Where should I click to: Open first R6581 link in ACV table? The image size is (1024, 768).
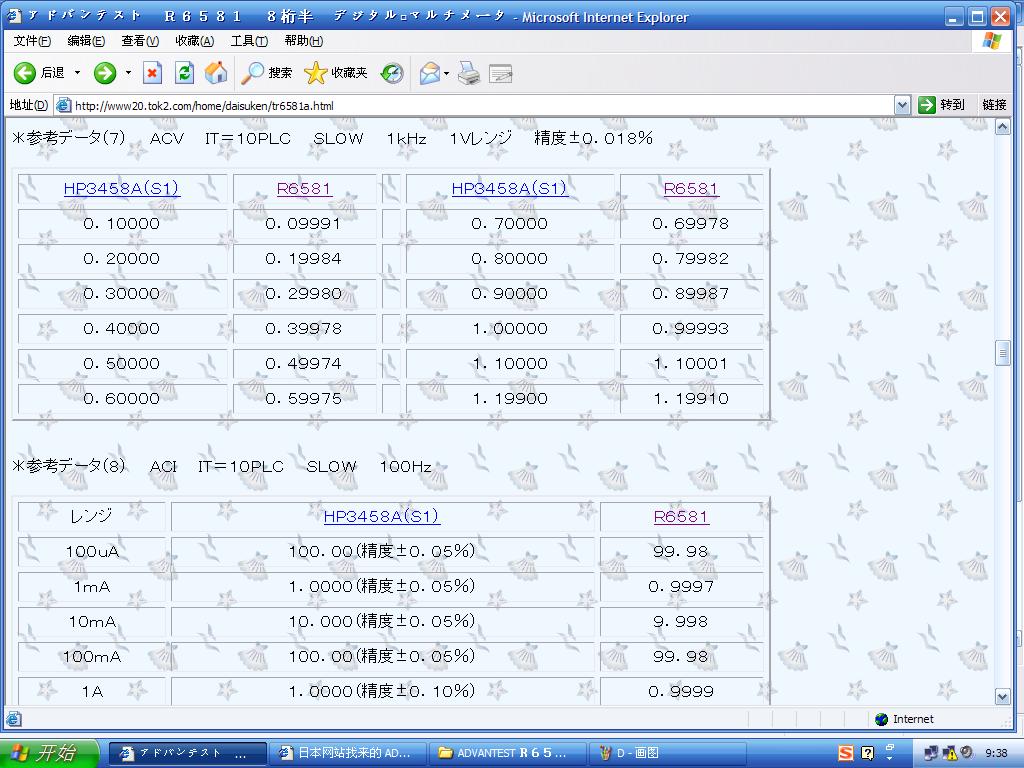point(304,189)
